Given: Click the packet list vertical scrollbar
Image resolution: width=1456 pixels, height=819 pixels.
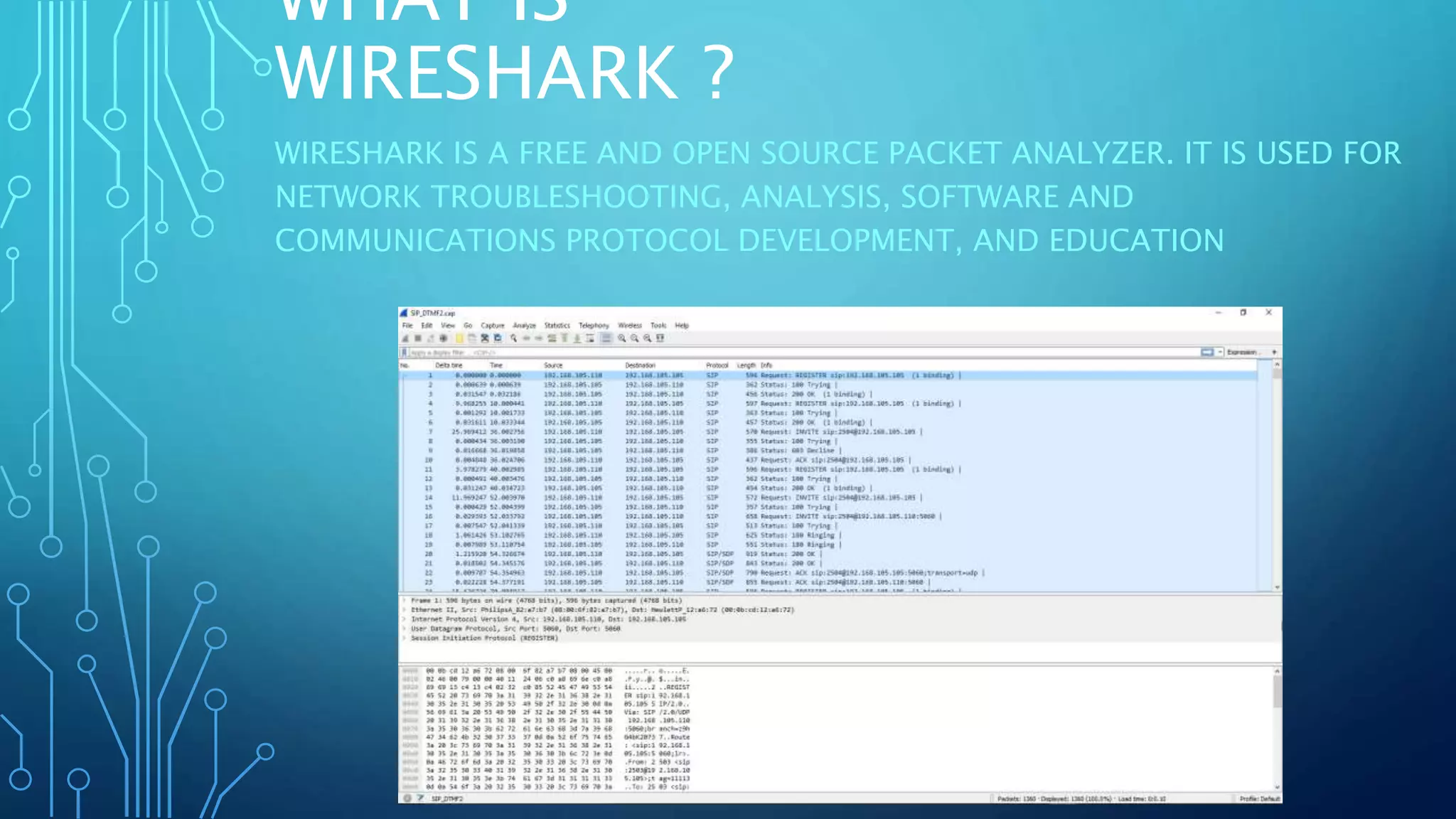Looking at the screenshot, I should point(1277,476).
